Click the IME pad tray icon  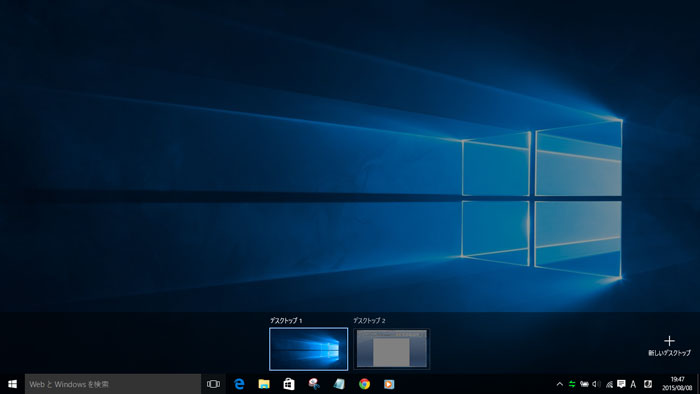pyautogui.click(x=648, y=384)
